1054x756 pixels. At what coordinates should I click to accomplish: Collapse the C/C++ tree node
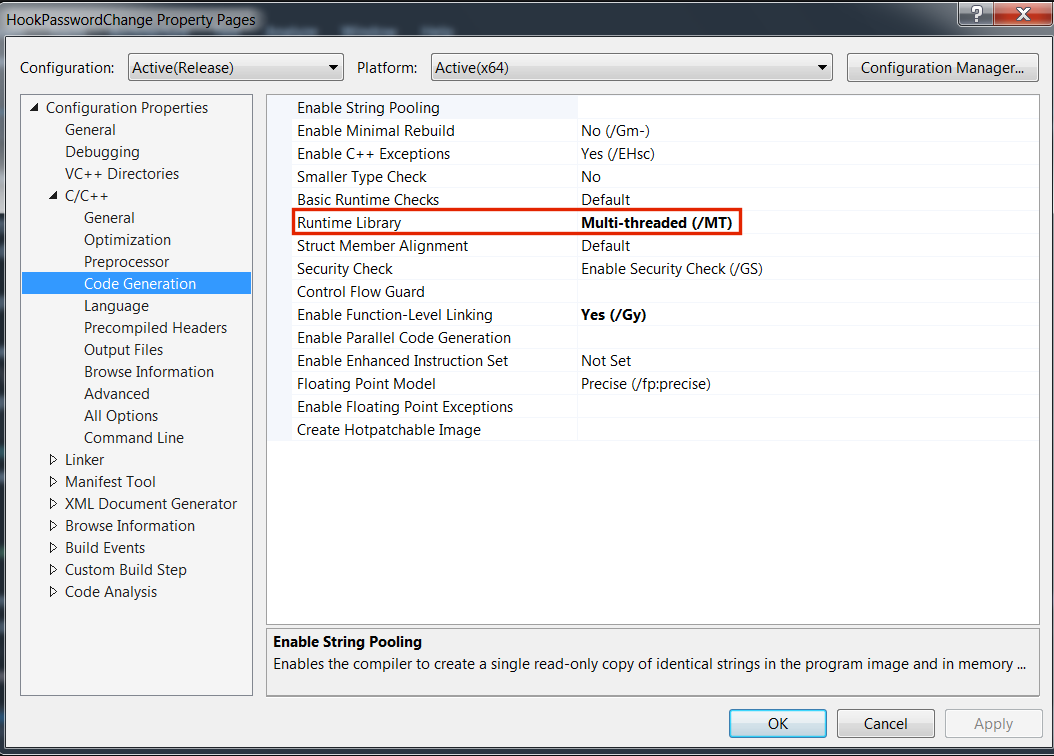coord(54,196)
